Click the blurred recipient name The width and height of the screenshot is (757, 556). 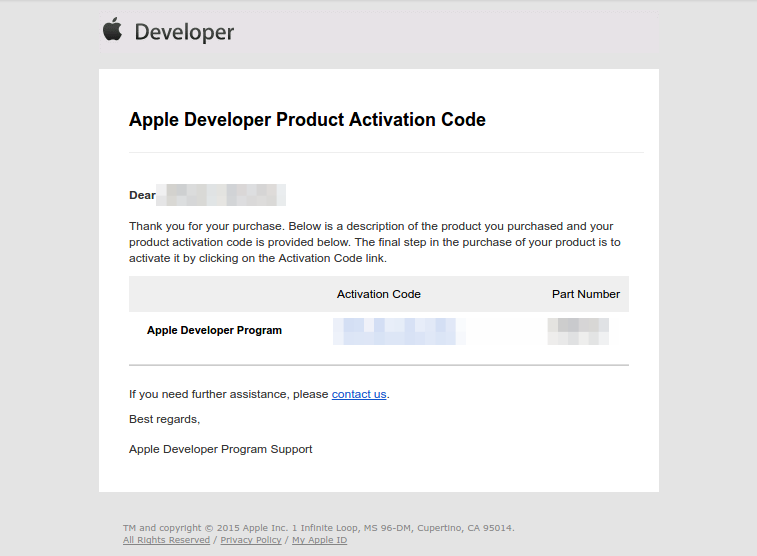[221, 195]
